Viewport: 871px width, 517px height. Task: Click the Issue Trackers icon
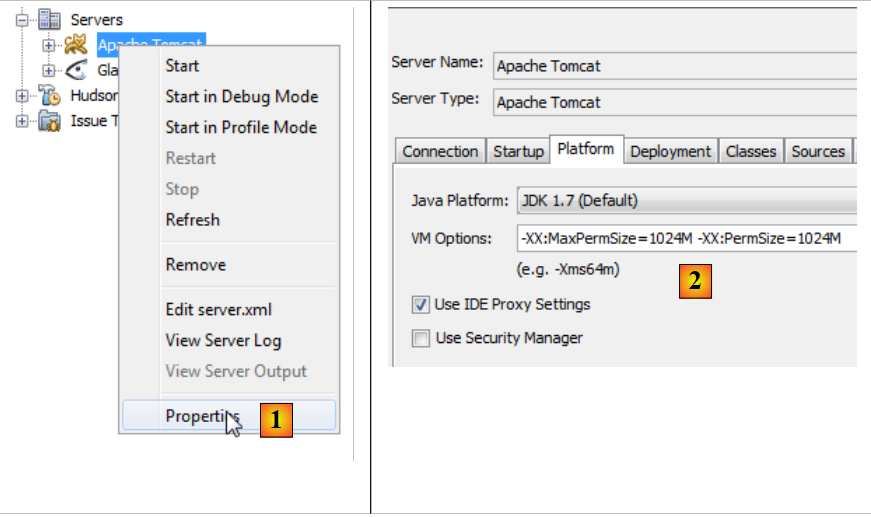[49, 121]
